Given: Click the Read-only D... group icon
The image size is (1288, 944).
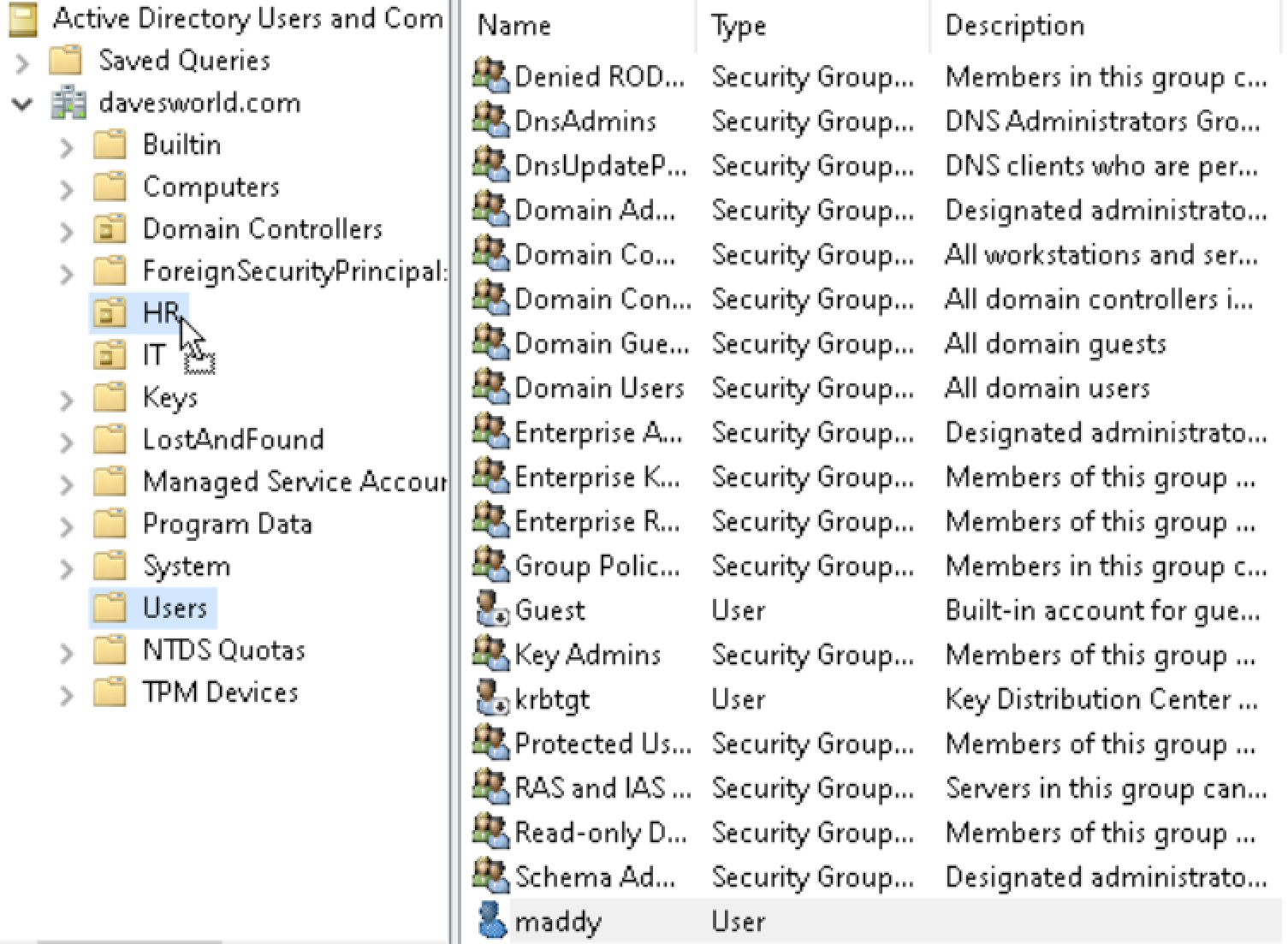Looking at the screenshot, I should click(x=491, y=832).
